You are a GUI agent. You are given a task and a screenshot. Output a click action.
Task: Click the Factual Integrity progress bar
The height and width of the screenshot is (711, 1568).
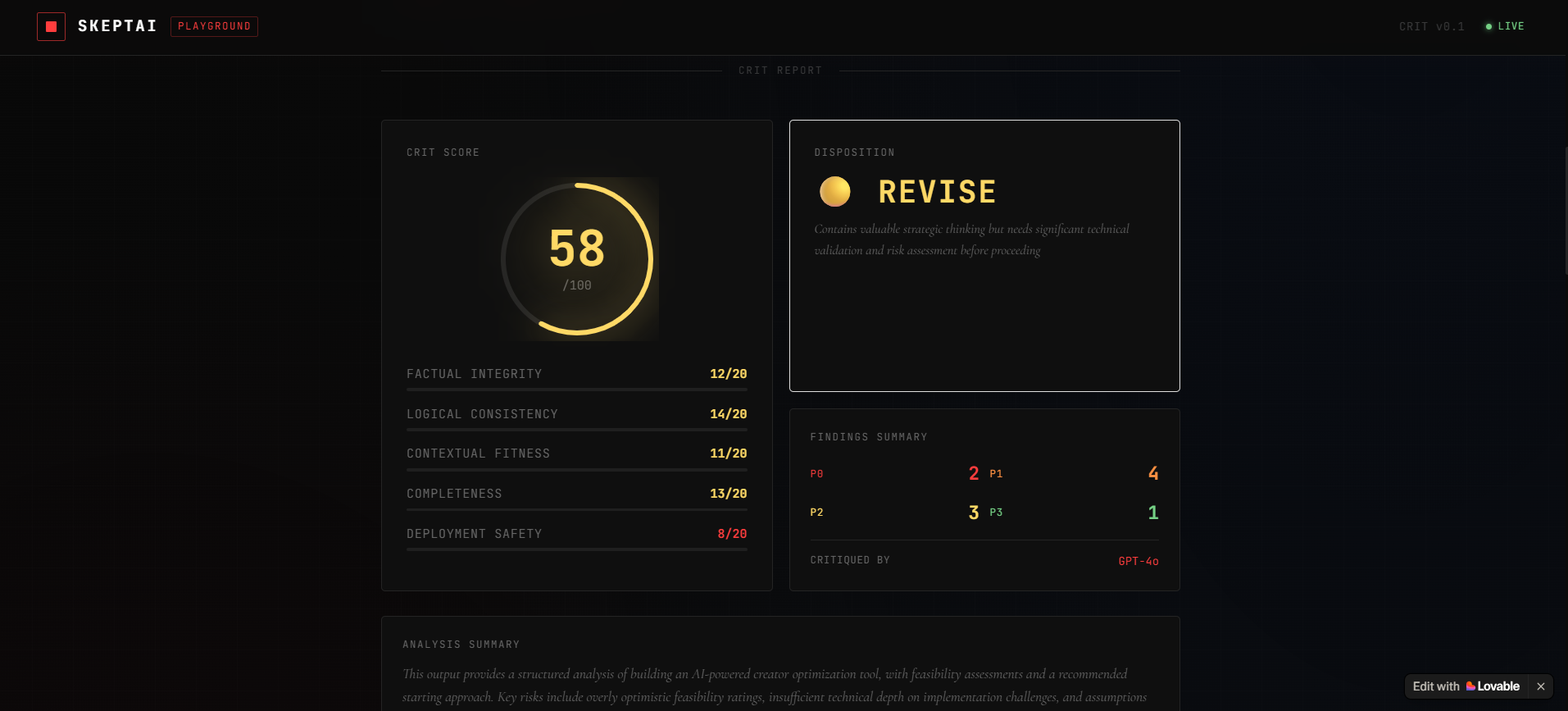click(577, 390)
